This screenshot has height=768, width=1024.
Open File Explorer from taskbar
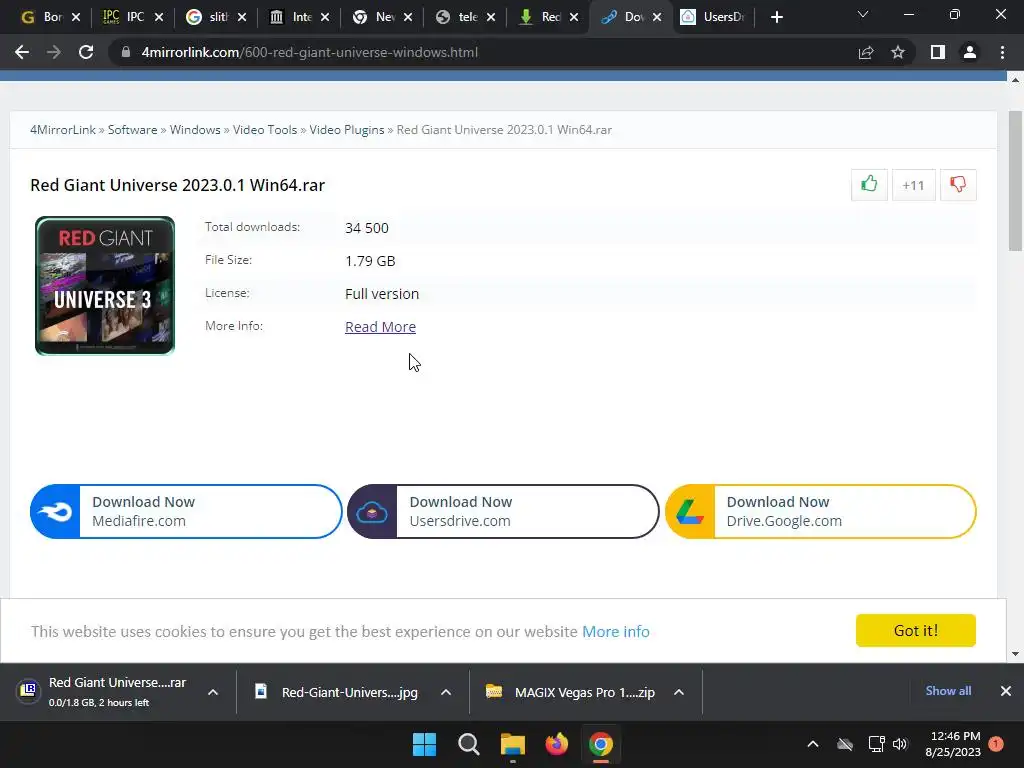pyautogui.click(x=513, y=744)
